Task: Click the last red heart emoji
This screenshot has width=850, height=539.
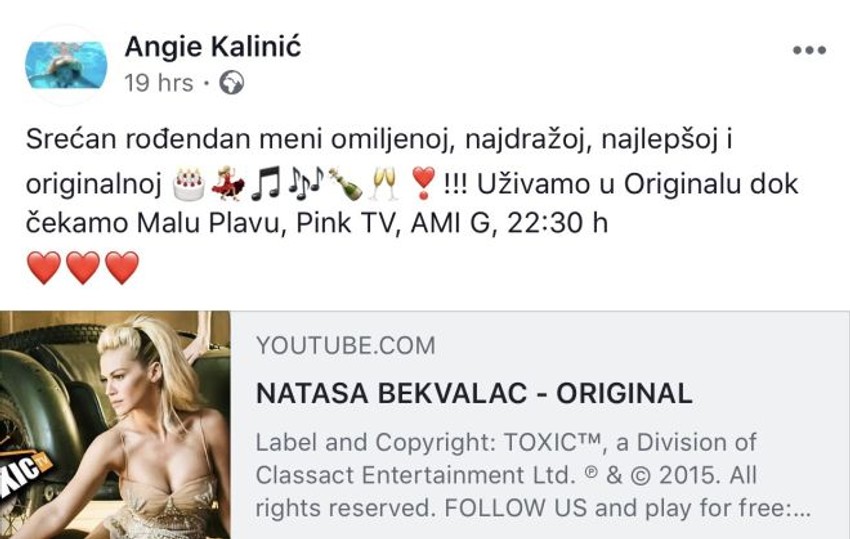Action: [x=122, y=267]
